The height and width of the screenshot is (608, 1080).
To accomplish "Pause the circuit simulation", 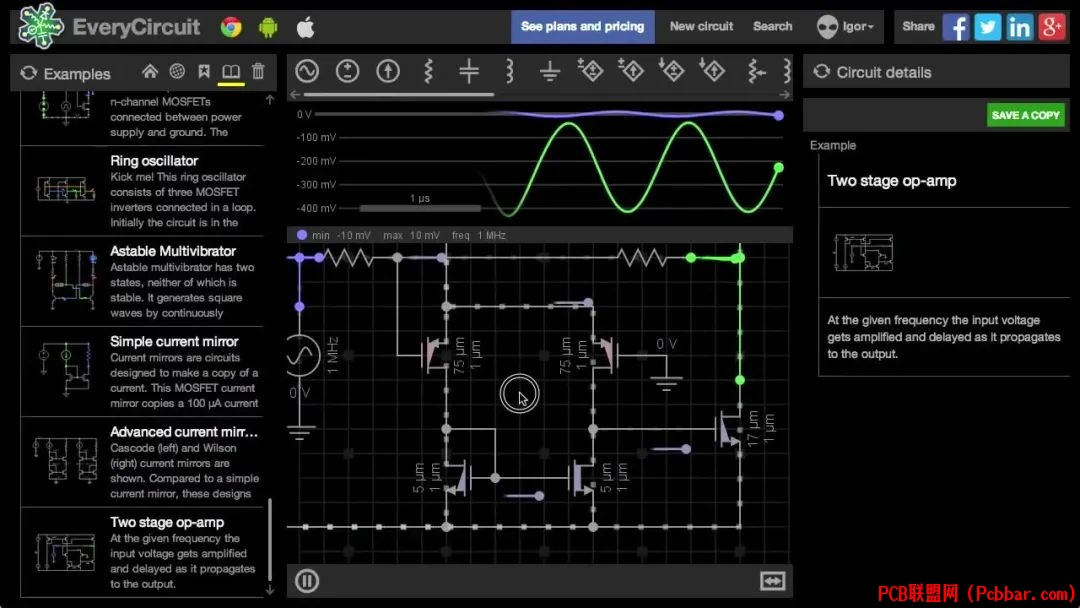I will (307, 581).
